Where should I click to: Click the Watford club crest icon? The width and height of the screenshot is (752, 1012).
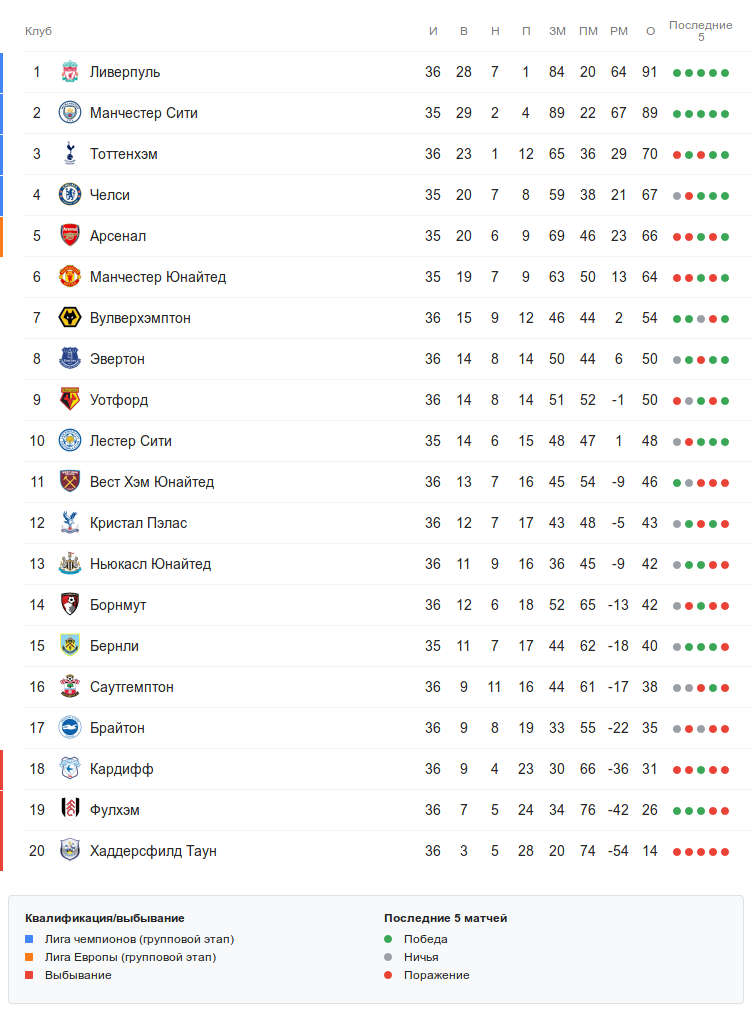pyautogui.click(x=69, y=400)
